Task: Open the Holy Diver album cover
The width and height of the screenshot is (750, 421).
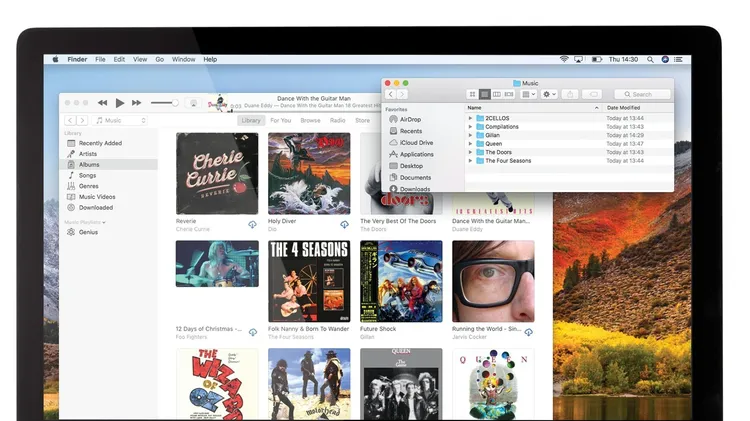Action: click(x=309, y=174)
